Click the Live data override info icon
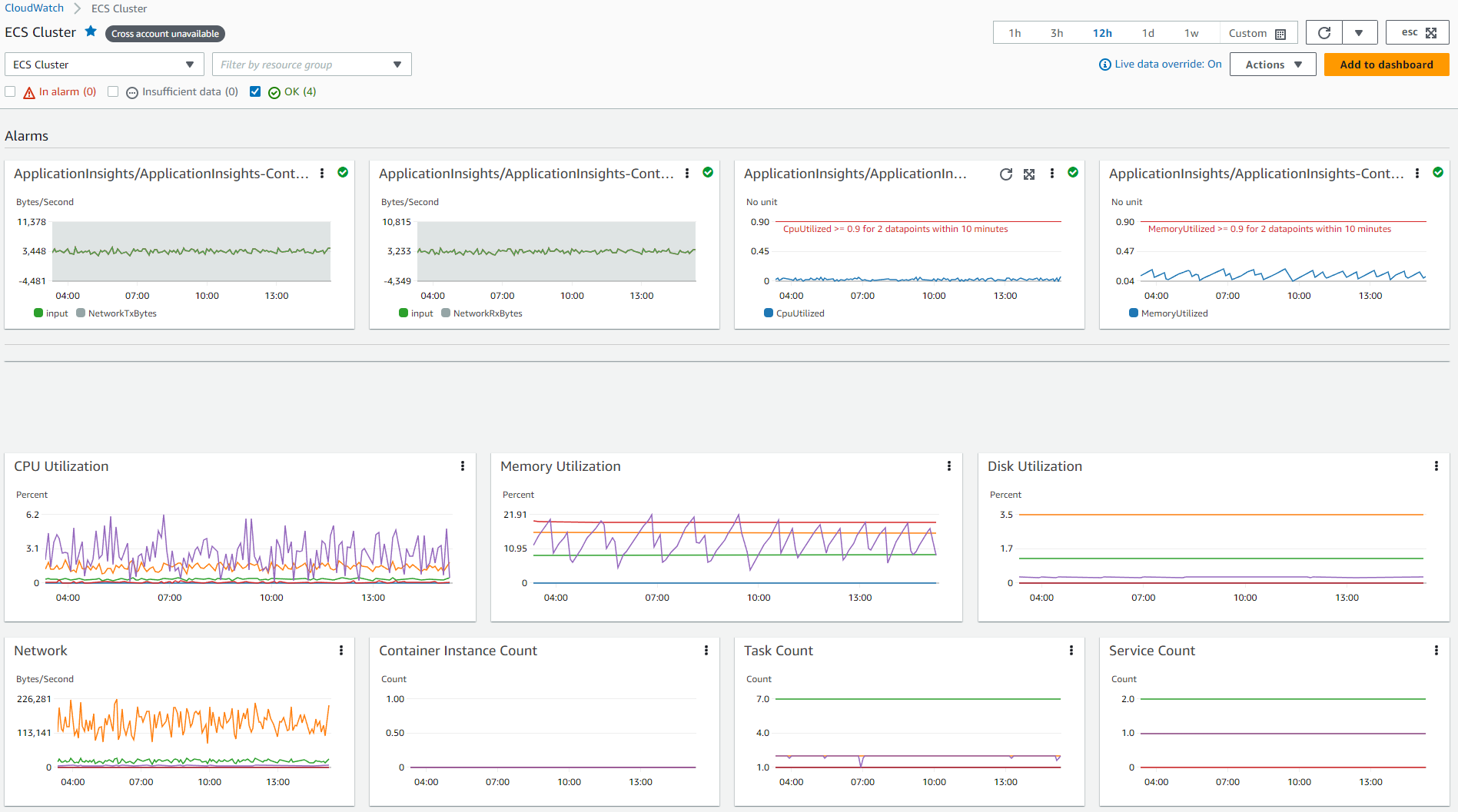This screenshot has width=1458, height=812. [x=1105, y=65]
